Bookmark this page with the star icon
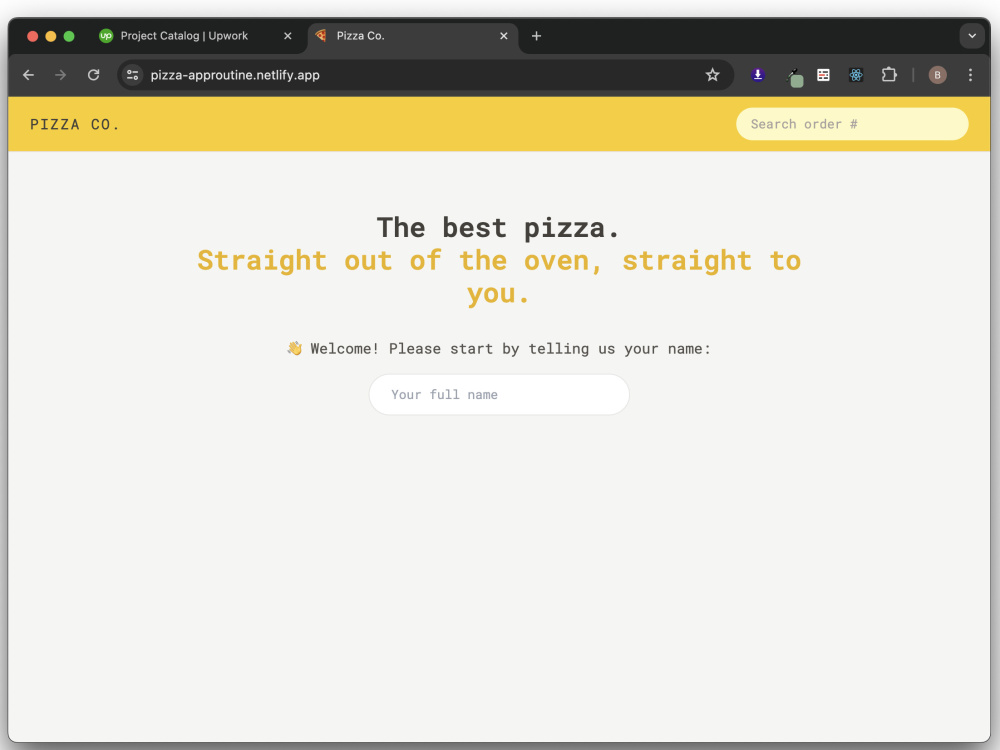Image resolution: width=1000 pixels, height=750 pixels. click(712, 75)
